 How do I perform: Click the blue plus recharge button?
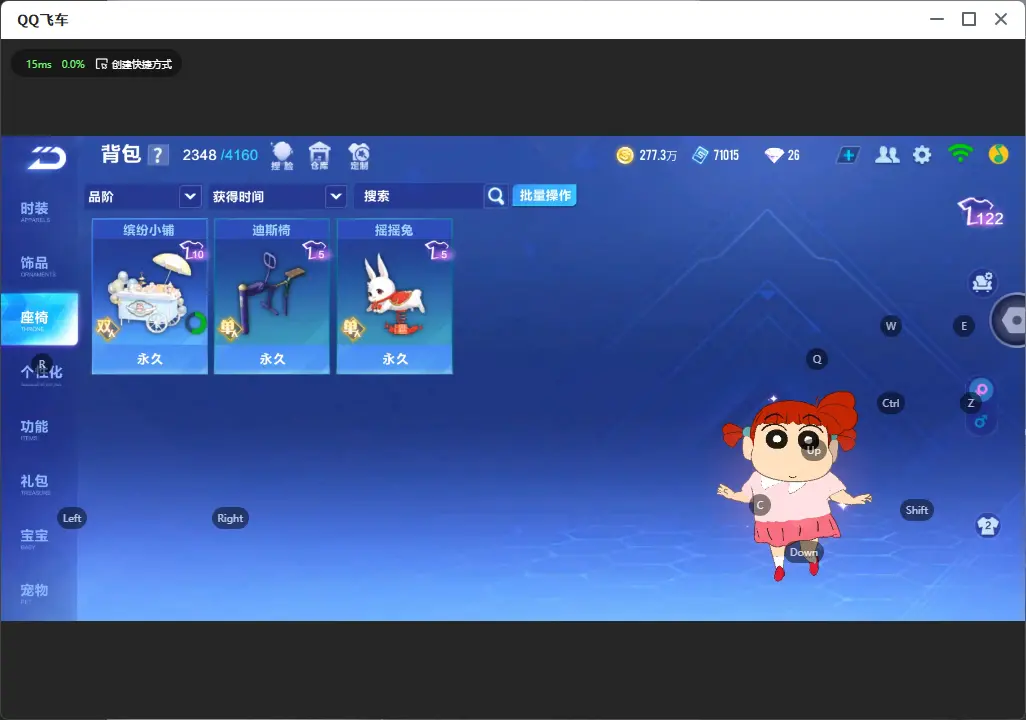point(848,155)
